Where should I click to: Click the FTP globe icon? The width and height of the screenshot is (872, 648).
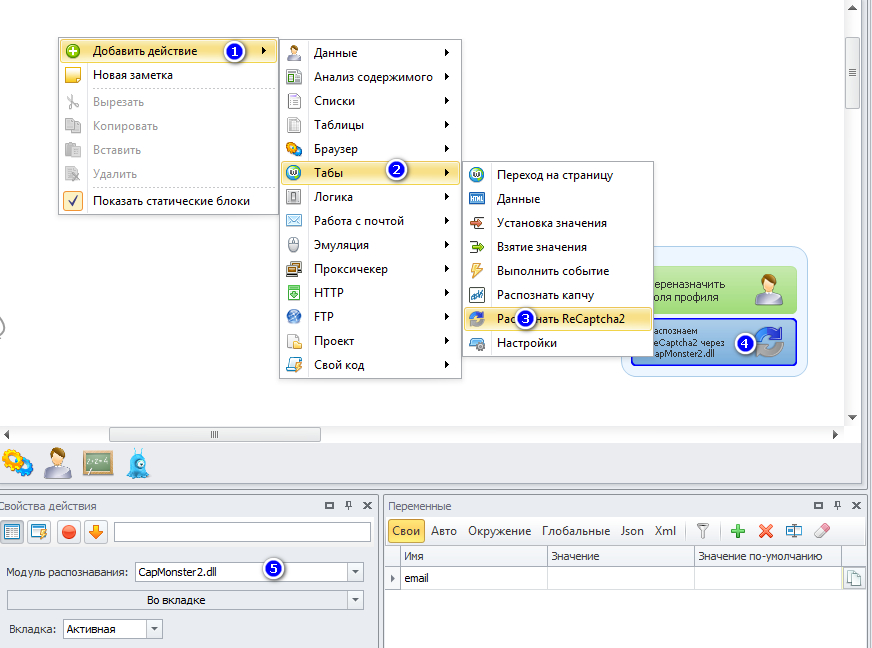click(x=294, y=316)
